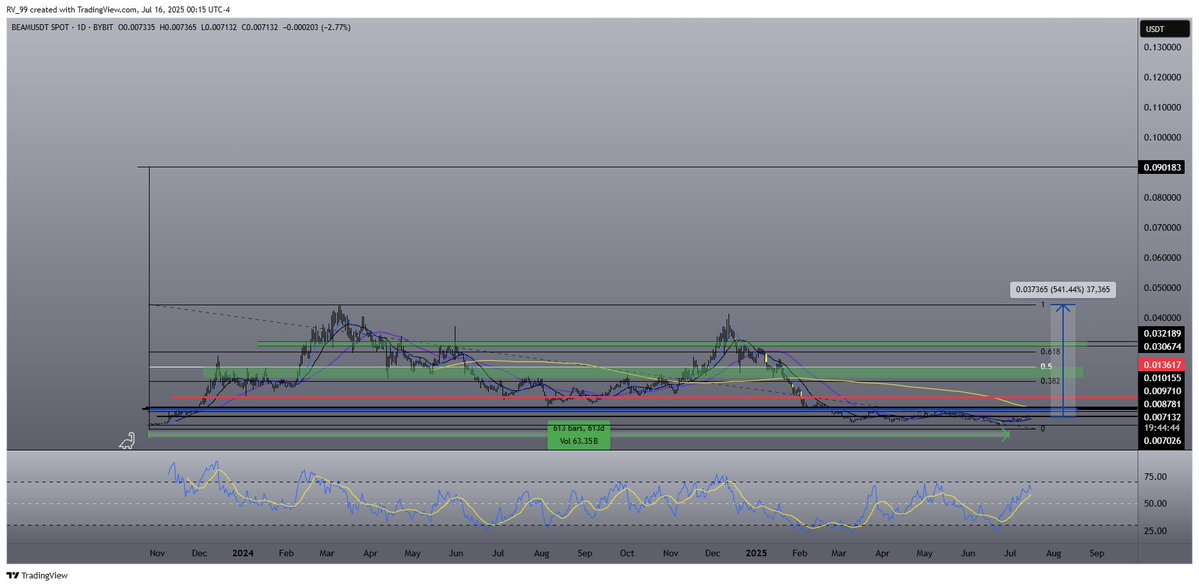Select the blue vertical price range arrow
The image size is (1199, 587).
[x=1064, y=360]
